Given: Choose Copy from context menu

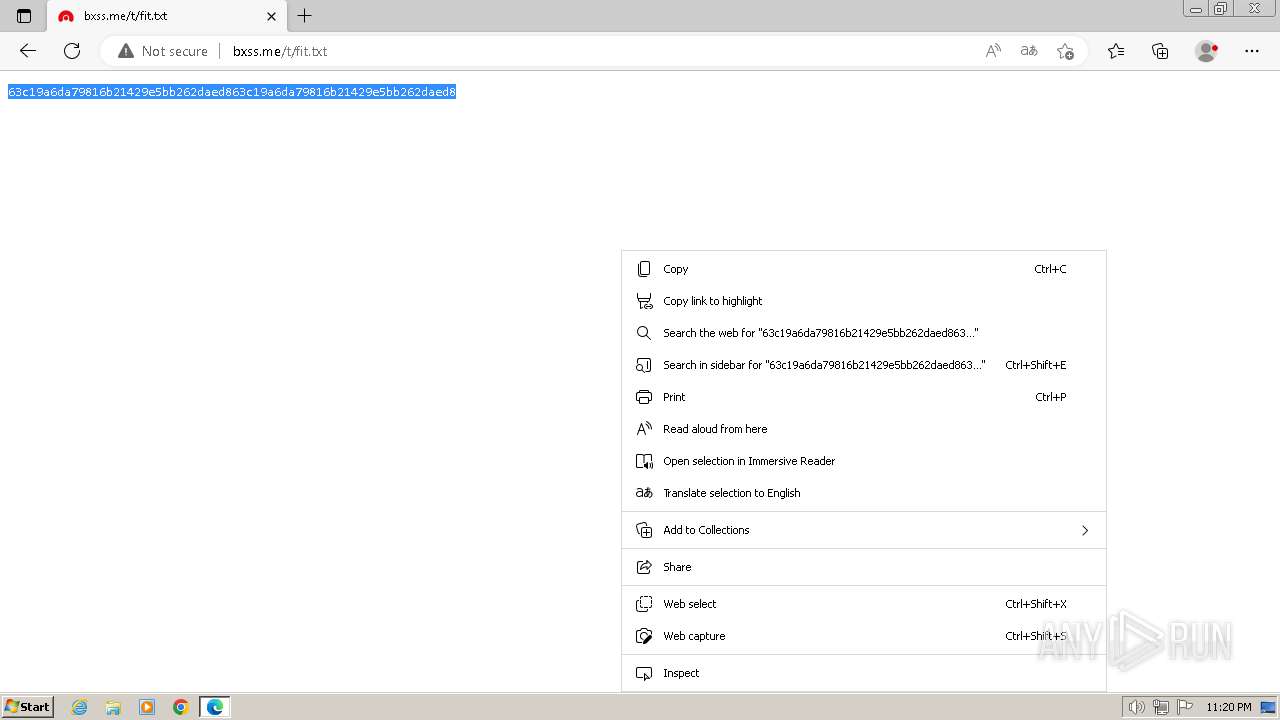Looking at the screenshot, I should (x=864, y=269).
